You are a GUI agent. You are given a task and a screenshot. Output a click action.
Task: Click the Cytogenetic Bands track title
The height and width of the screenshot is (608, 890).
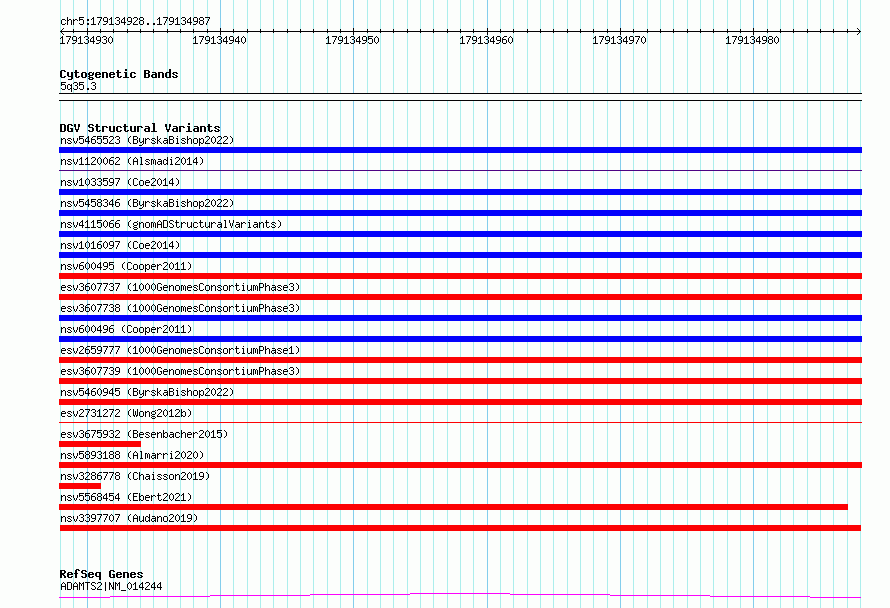click(x=119, y=74)
